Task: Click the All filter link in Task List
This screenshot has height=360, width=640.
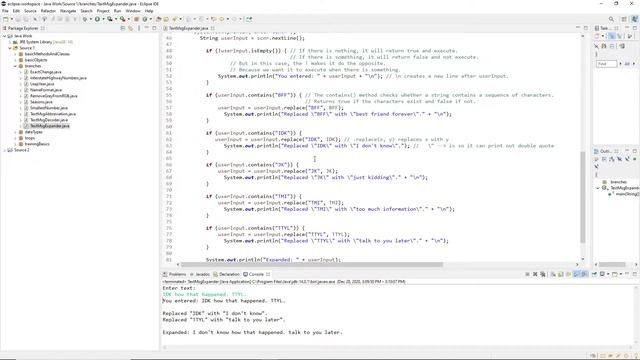Action: tap(627, 64)
